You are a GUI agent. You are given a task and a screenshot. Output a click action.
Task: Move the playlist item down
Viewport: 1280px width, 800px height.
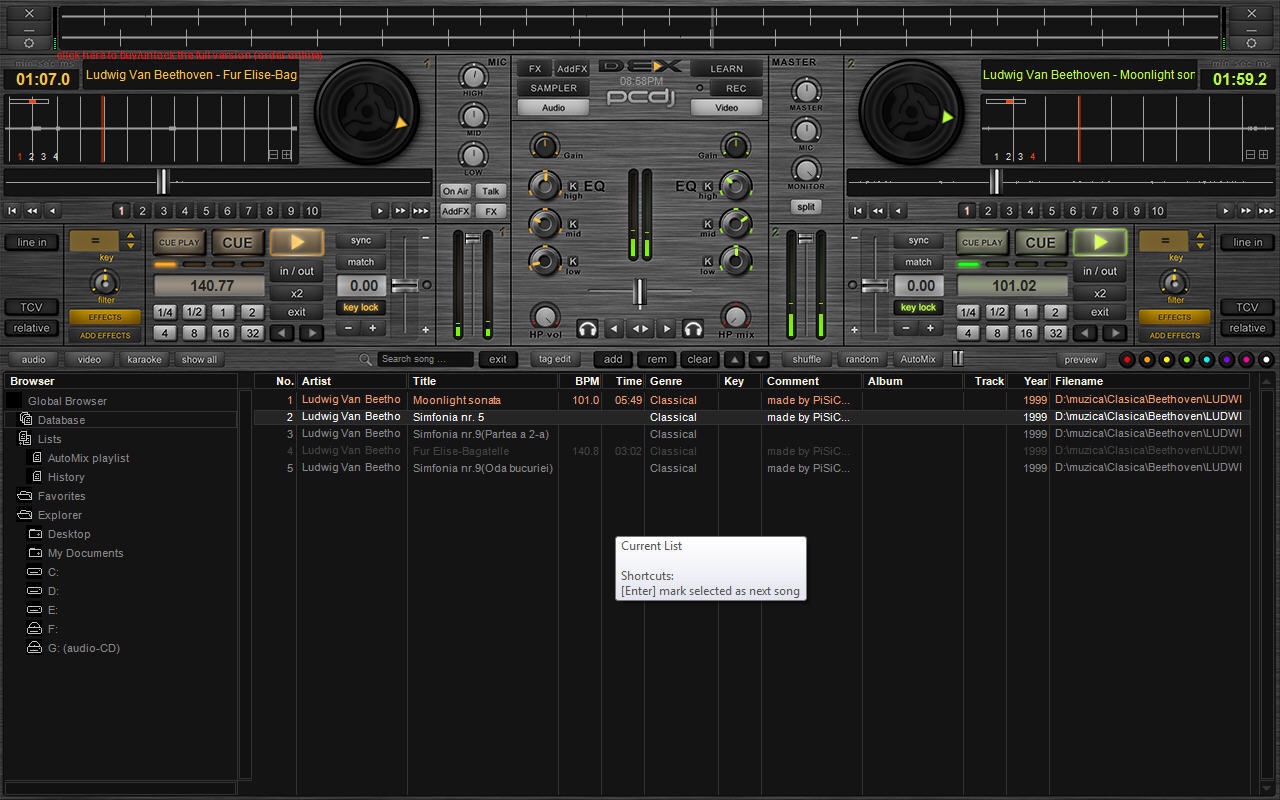click(x=759, y=359)
